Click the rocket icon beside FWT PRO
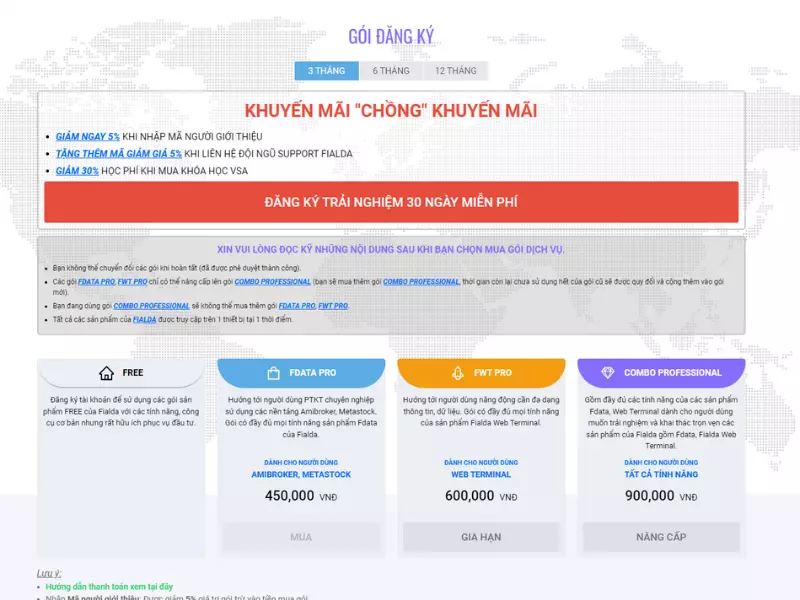800x600 pixels. (458, 373)
